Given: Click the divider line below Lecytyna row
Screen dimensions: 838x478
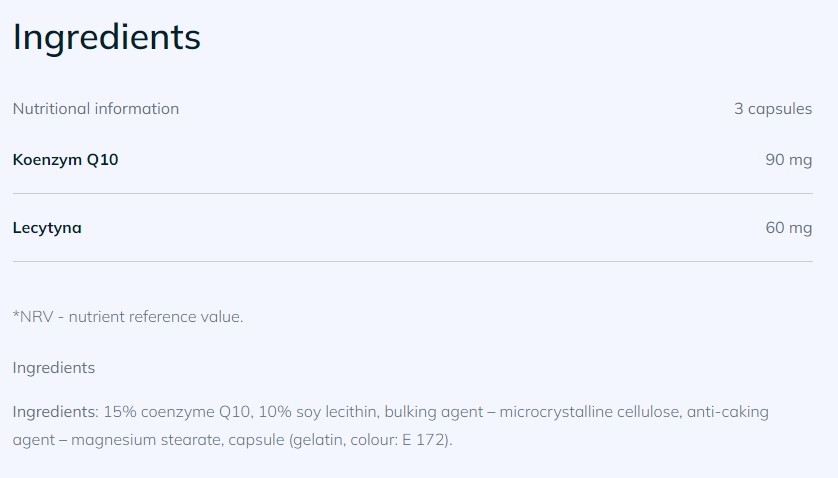Looking at the screenshot, I should click(412, 262).
